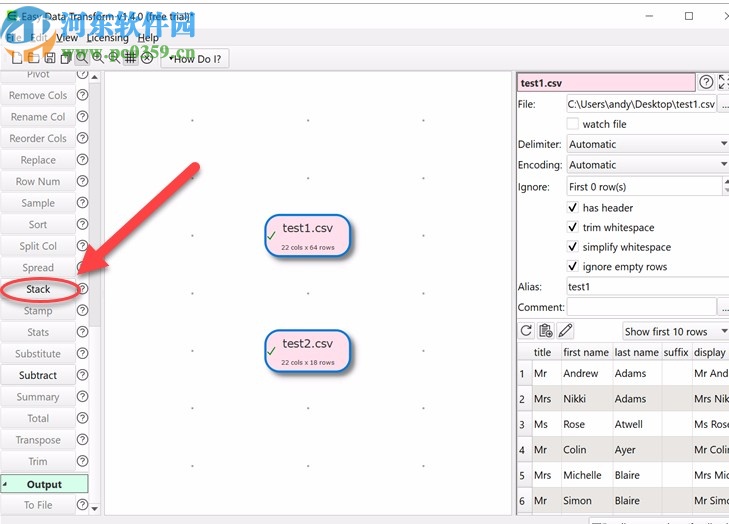Click the cell containing Michelle

click(586, 475)
